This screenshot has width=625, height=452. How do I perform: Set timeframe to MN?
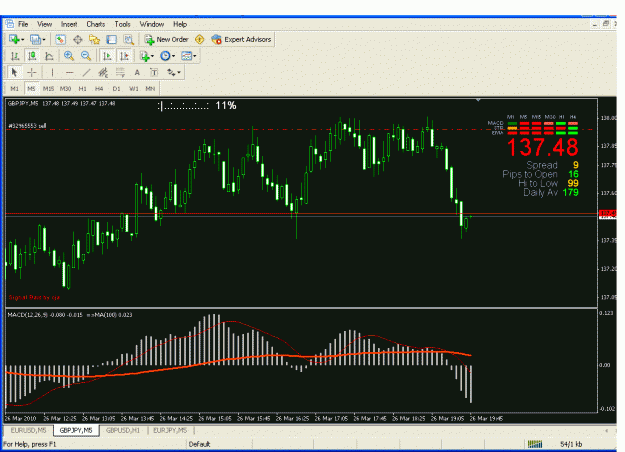150,88
